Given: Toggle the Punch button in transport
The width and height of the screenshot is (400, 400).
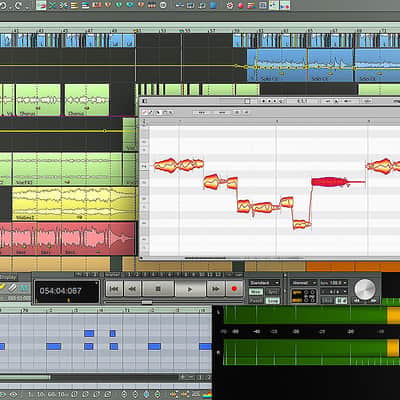Looking at the screenshot, I should (x=256, y=301).
